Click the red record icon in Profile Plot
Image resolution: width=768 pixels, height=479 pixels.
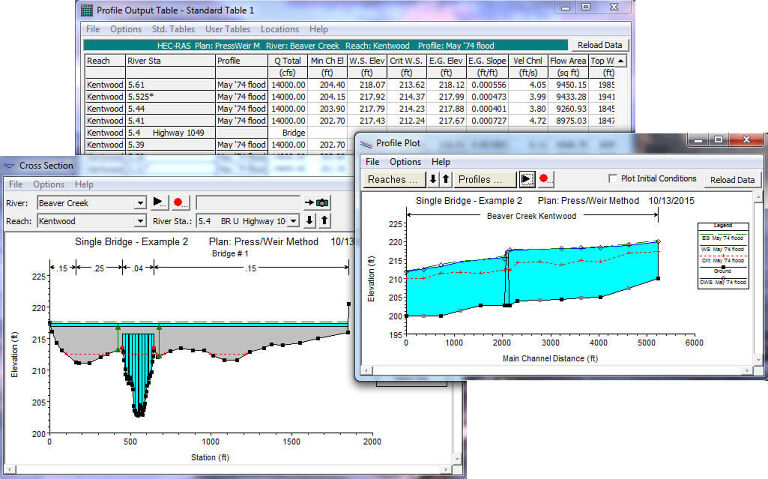coord(545,179)
